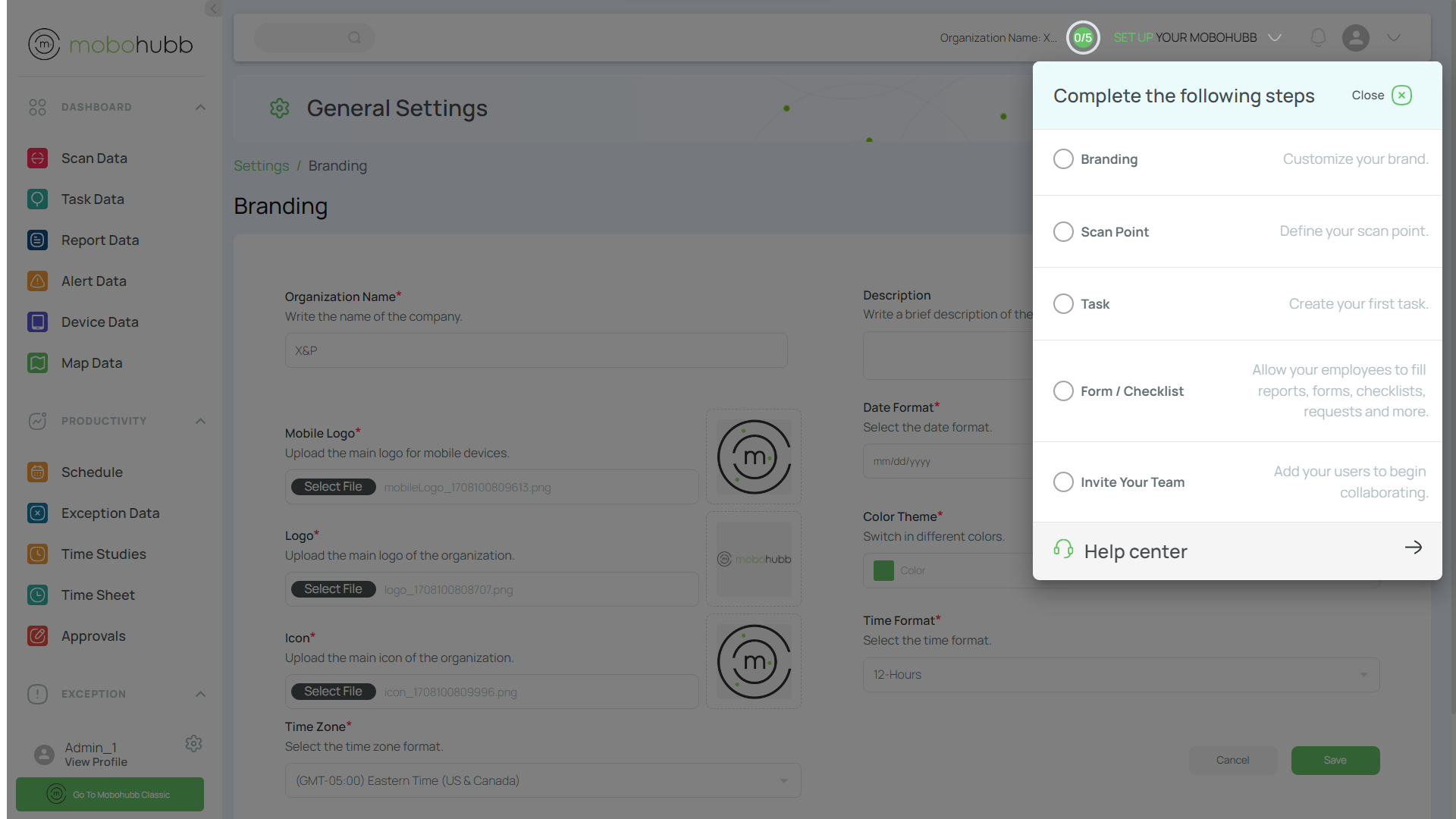Check off the Invite Your Team step
The height and width of the screenshot is (819, 1456).
(1063, 482)
